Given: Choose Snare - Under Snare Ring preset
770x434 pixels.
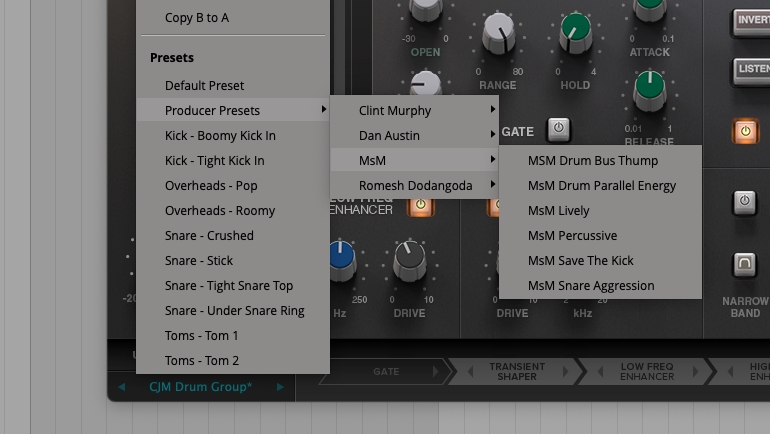Looking at the screenshot, I should 233,311.
